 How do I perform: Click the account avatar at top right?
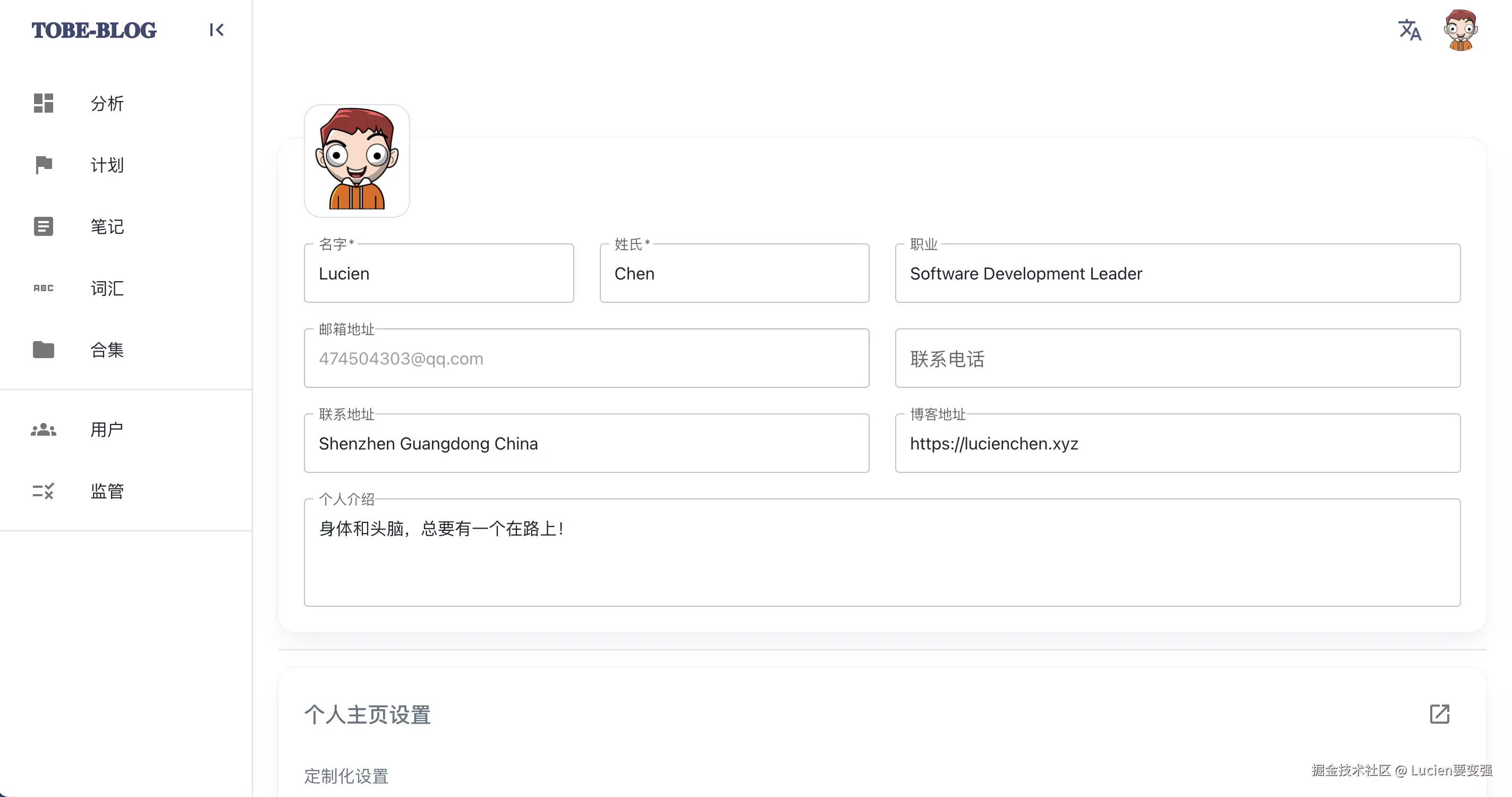pos(1460,29)
